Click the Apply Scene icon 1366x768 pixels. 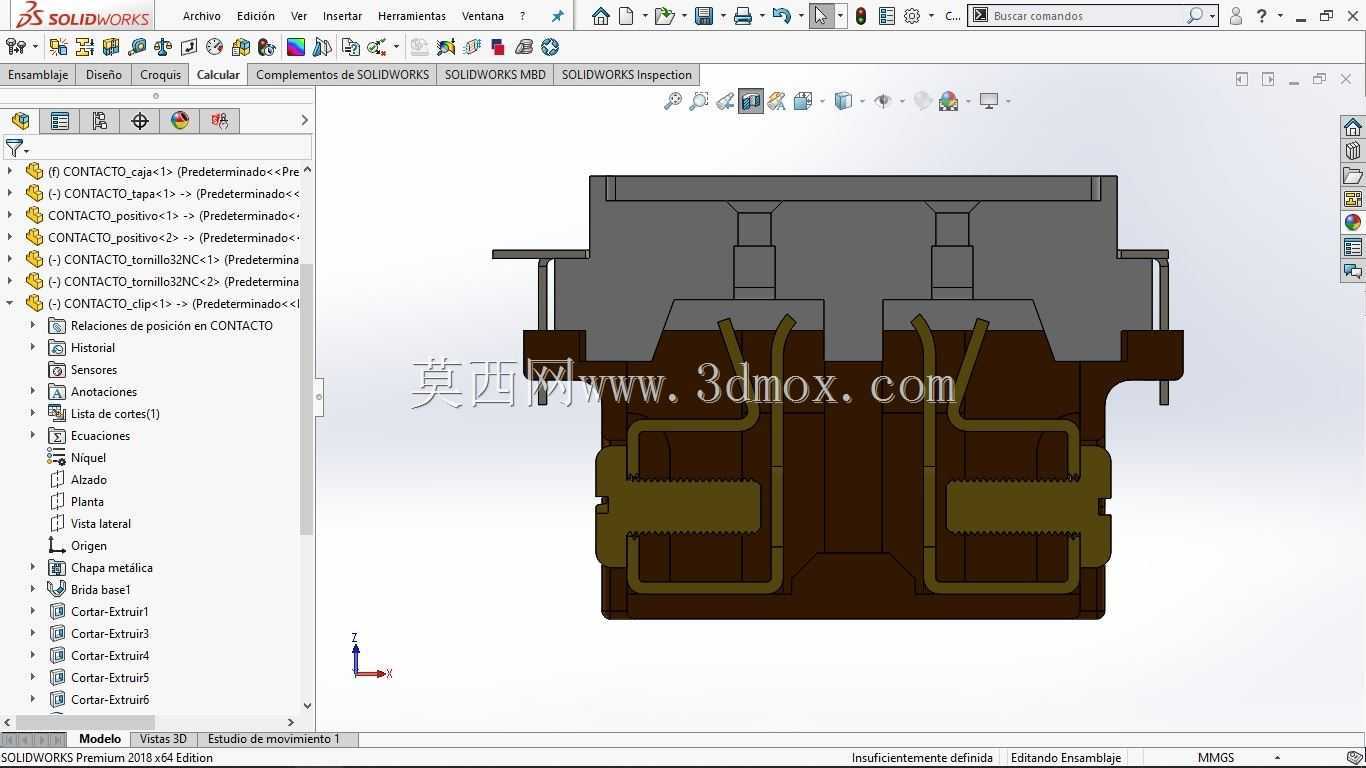(949, 101)
